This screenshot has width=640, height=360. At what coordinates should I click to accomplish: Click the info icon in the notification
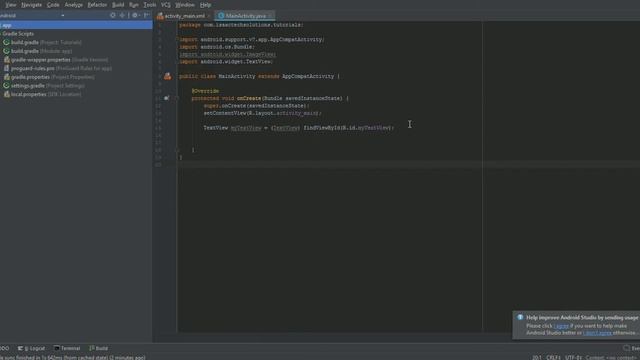click(x=520, y=317)
